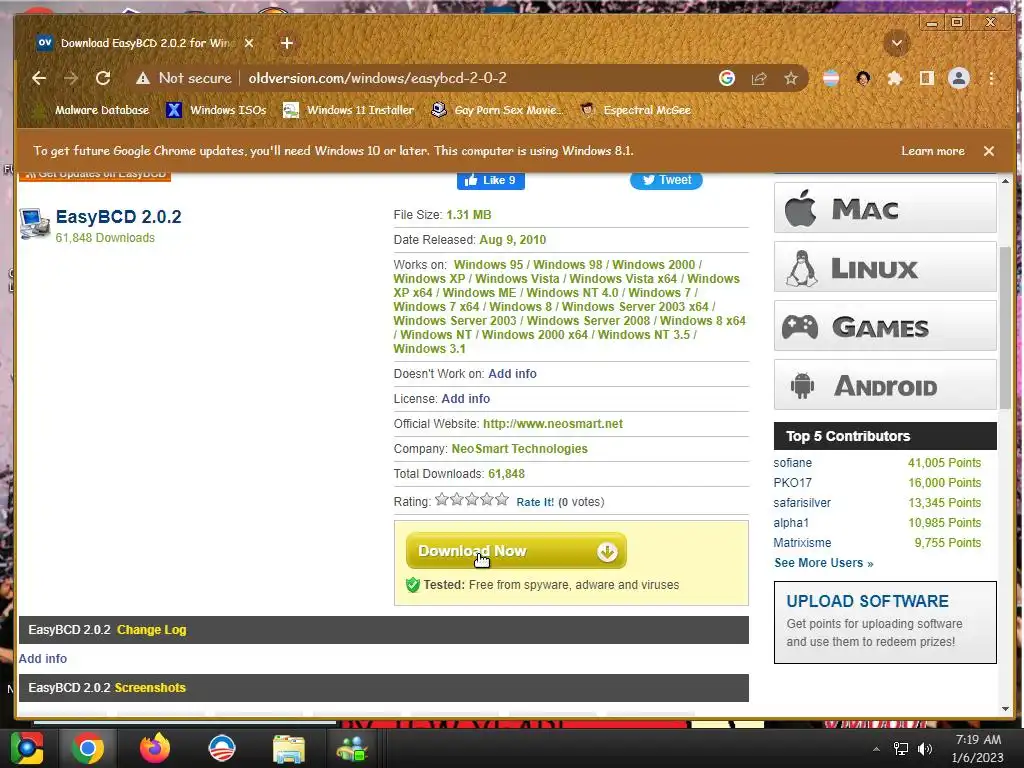Add info for Doesn't Work on

[x=513, y=374]
